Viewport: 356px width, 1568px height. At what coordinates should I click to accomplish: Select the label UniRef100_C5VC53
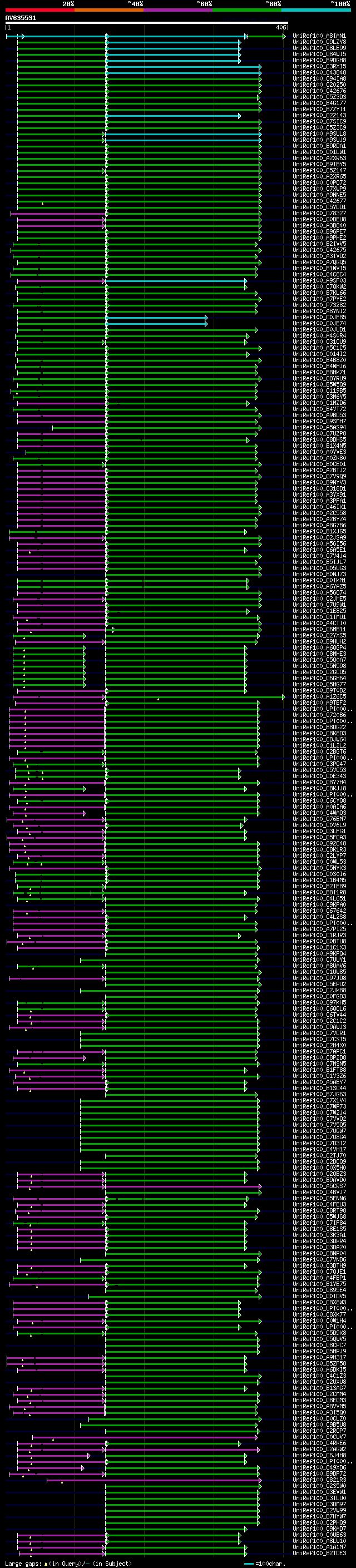319,770
